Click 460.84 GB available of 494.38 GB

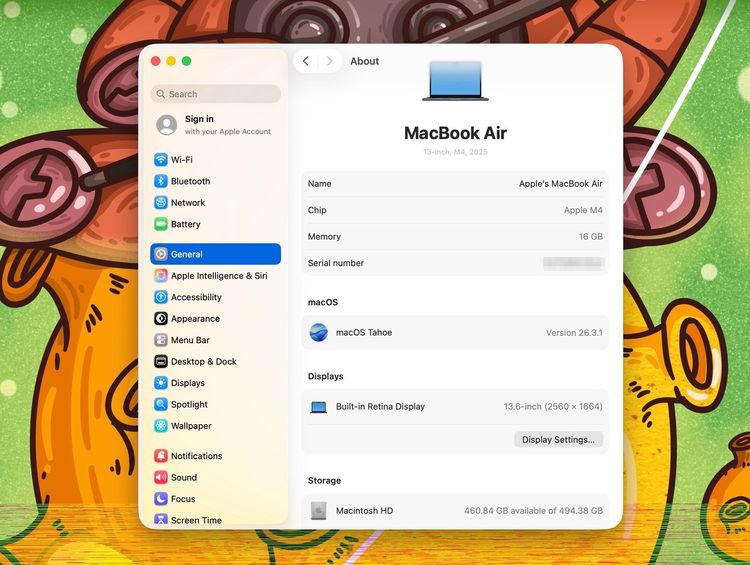coord(533,511)
